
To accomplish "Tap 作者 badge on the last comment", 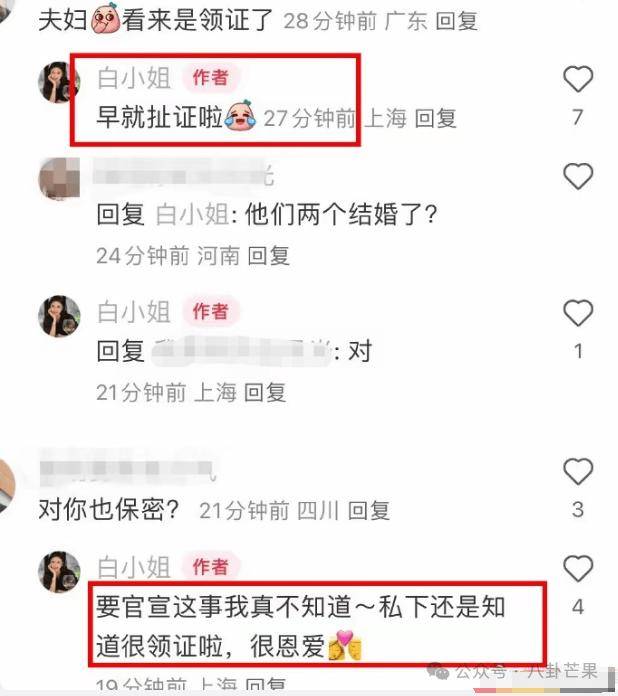I will click(211, 566).
